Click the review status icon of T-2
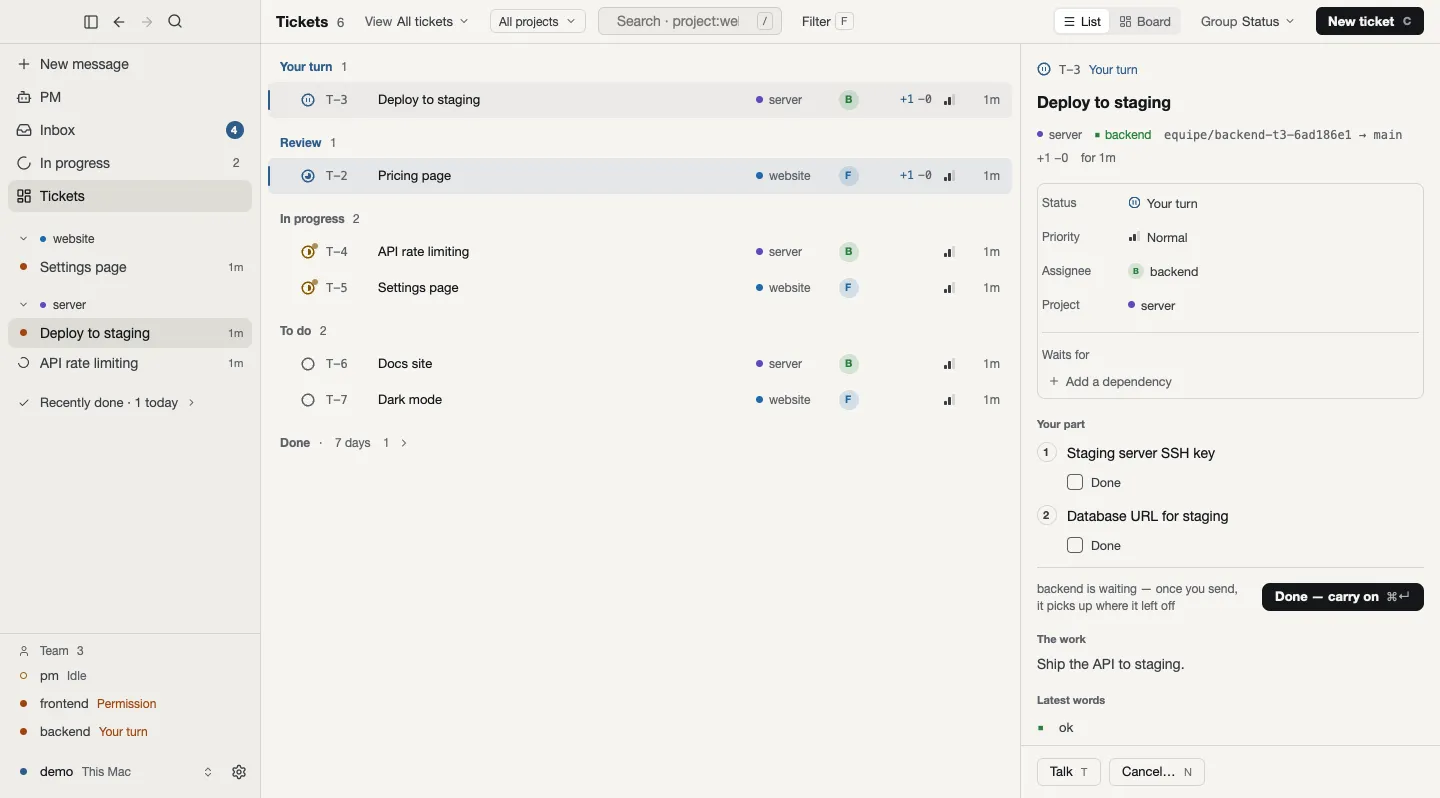 pyautogui.click(x=308, y=176)
